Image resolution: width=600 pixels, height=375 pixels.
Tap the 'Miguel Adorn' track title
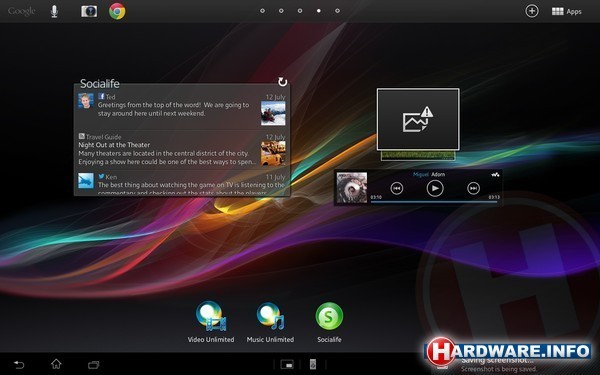click(x=429, y=174)
